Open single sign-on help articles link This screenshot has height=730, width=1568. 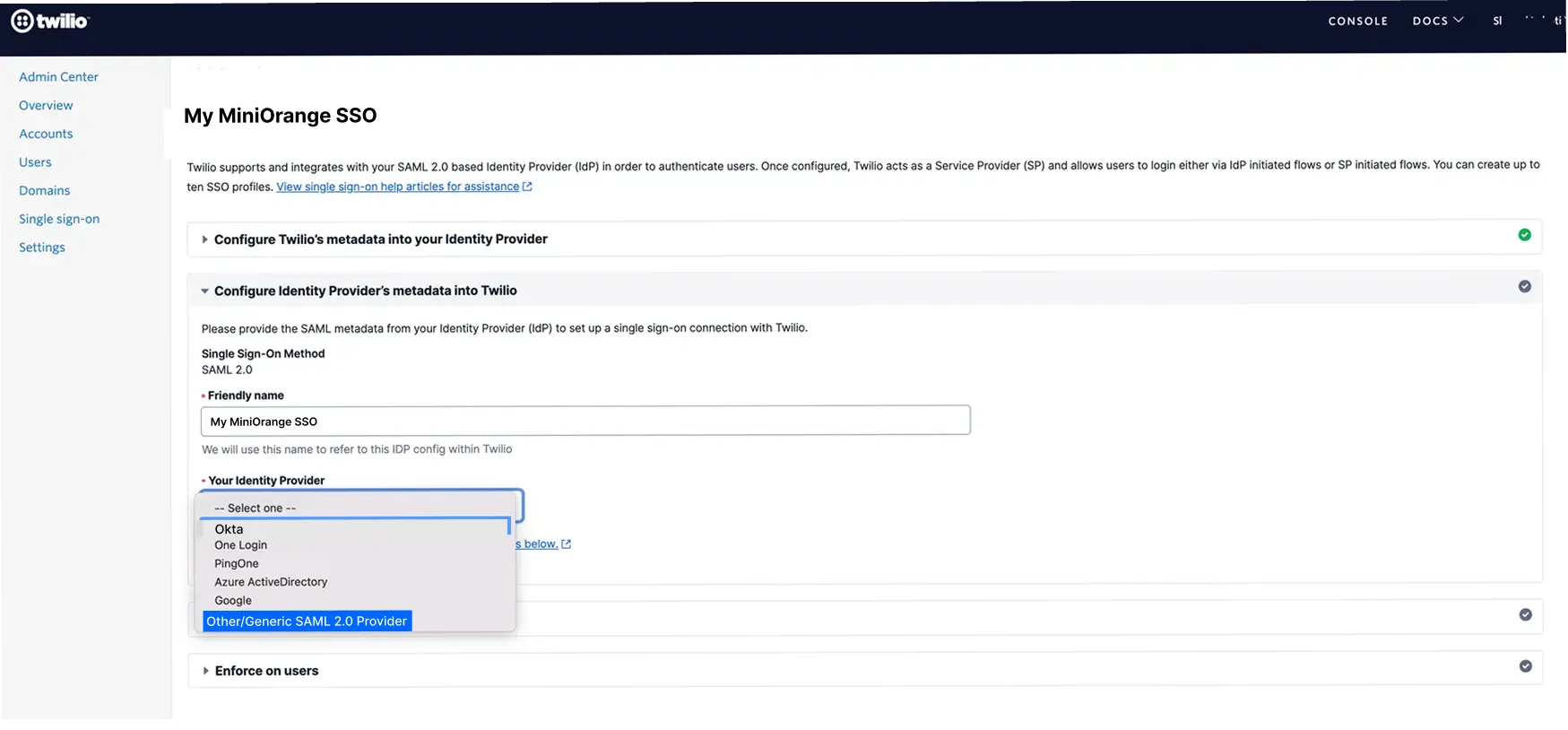(397, 187)
